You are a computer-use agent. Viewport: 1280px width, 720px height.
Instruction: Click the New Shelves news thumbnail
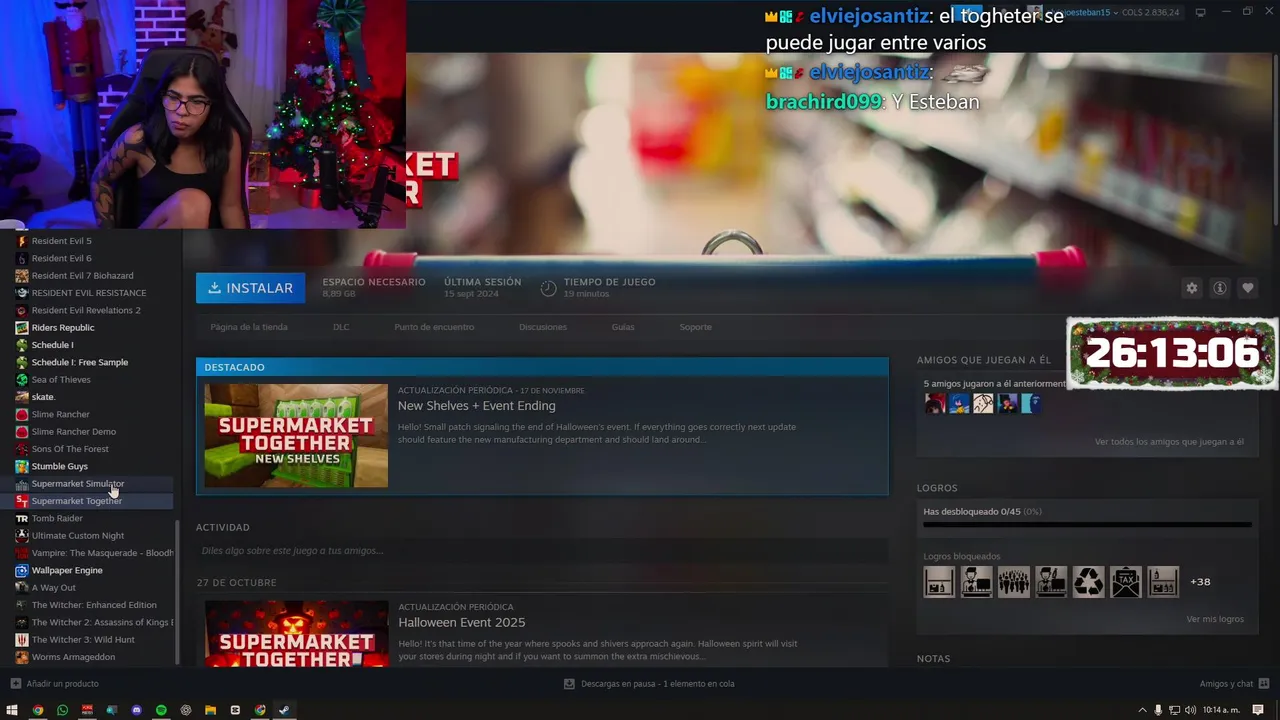(296, 436)
